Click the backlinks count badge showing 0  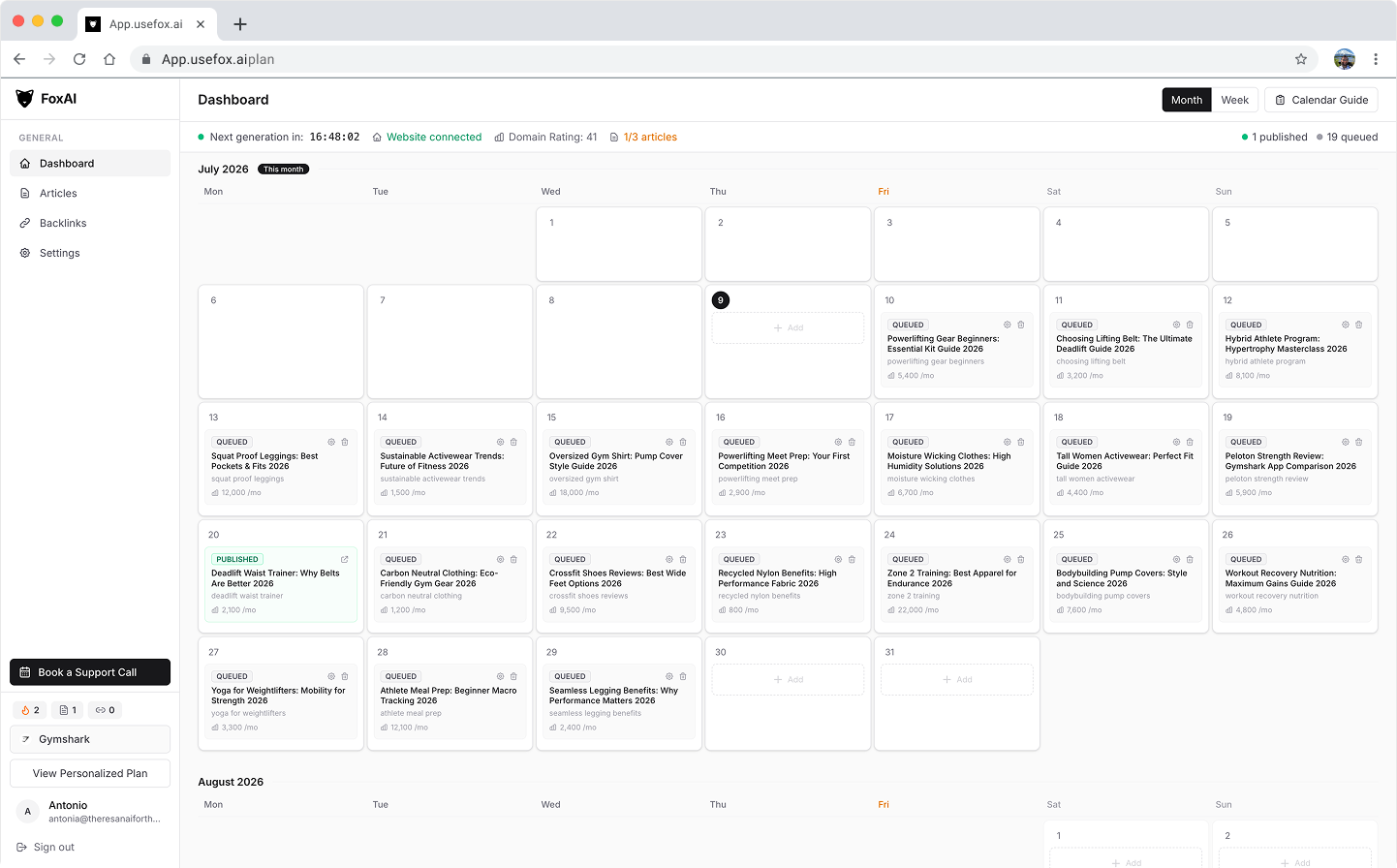point(105,710)
